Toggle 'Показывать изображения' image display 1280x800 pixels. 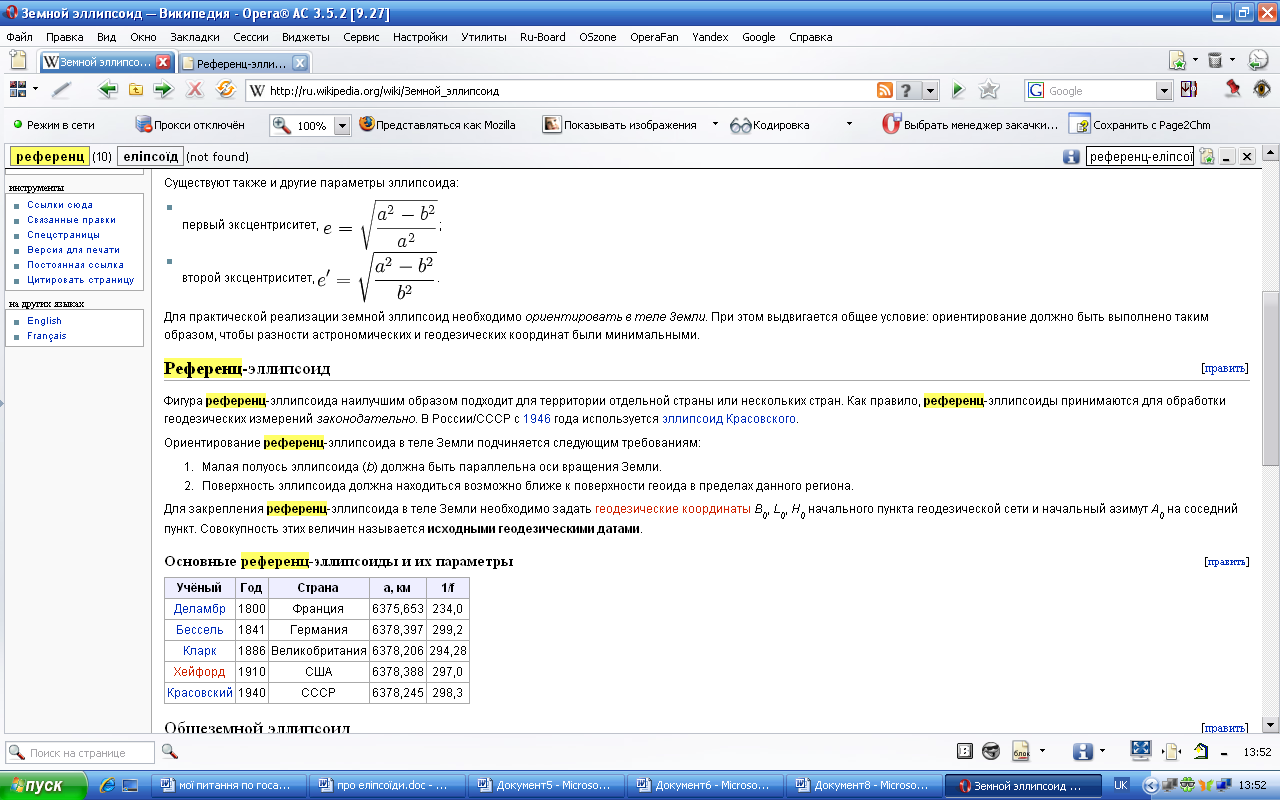(620, 125)
